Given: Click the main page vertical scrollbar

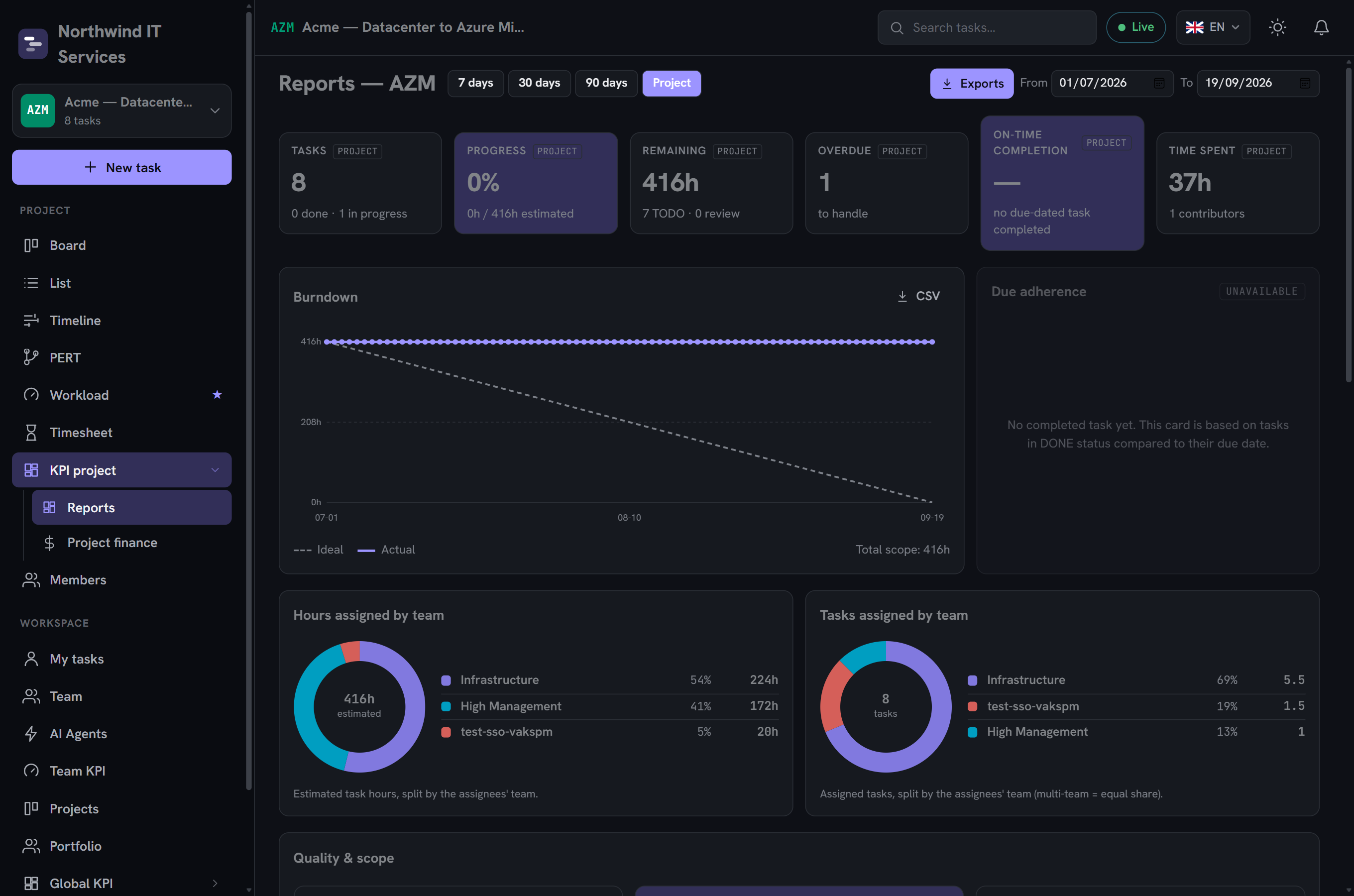Looking at the screenshot, I should tap(1349, 224).
